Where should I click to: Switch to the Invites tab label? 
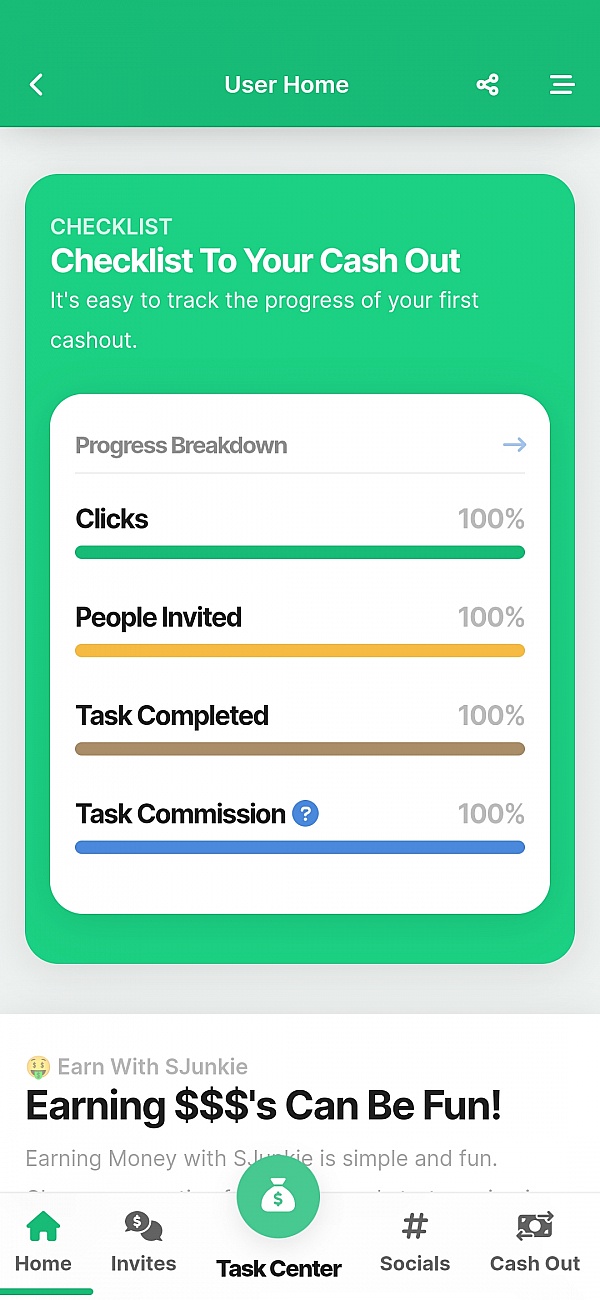coord(143,1264)
